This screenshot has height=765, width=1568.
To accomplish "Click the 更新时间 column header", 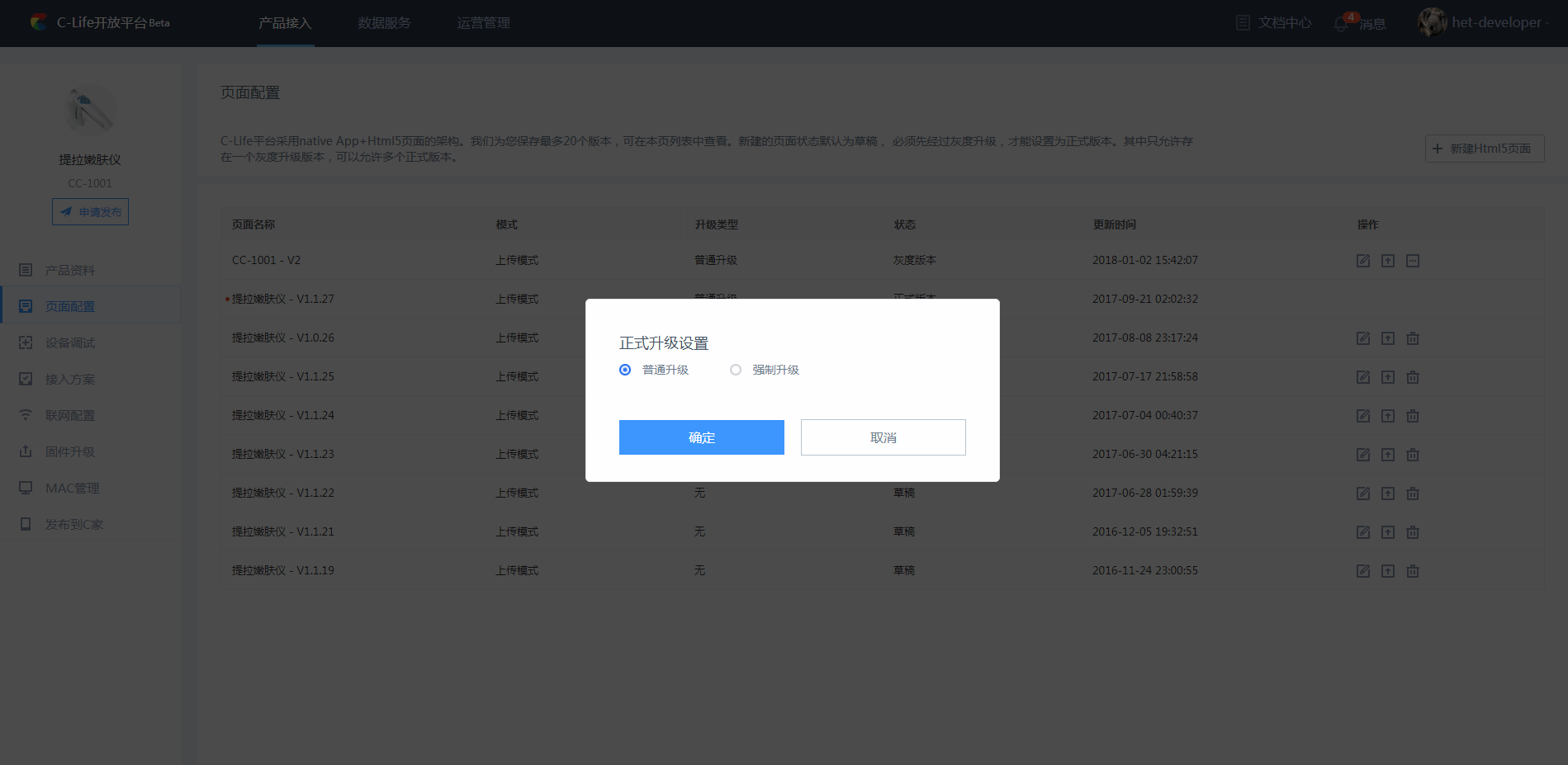I will 1115,224.
